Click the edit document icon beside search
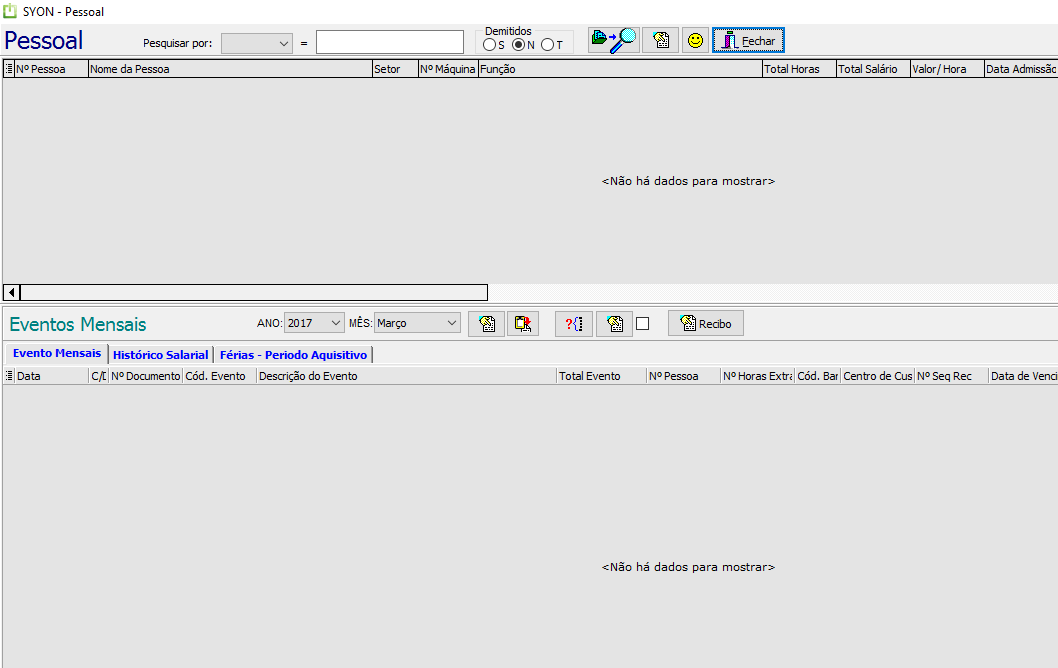Screen dimensions: 1058x668 pyautogui.click(x=660, y=40)
